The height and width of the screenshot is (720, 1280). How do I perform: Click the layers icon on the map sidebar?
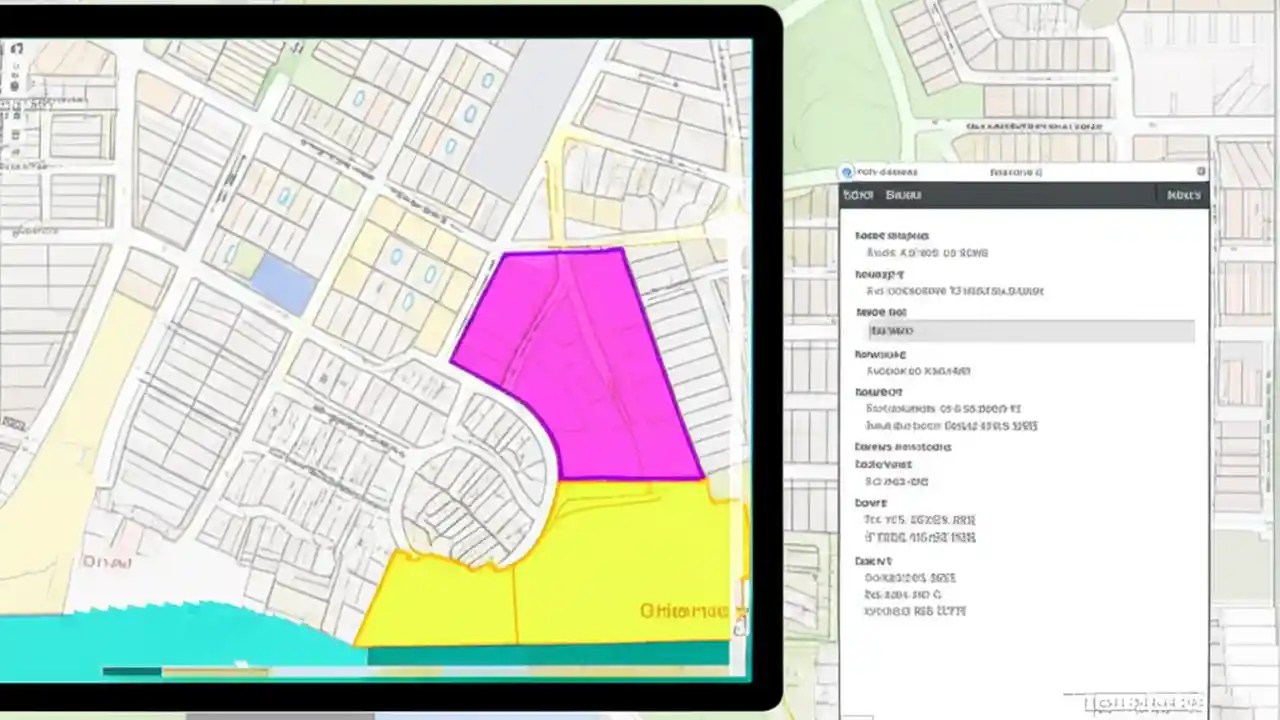[x=15, y=84]
